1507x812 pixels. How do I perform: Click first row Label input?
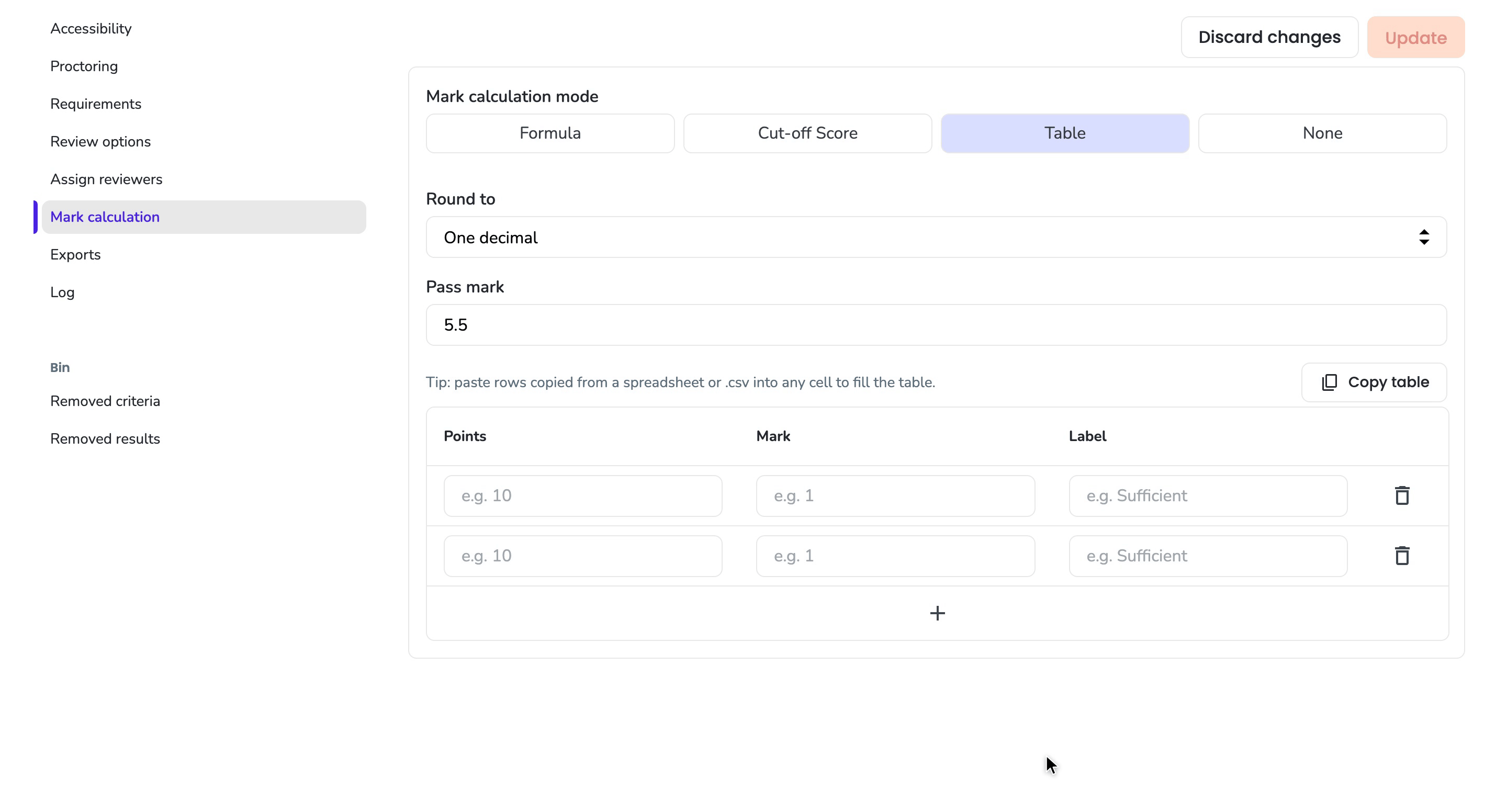pyautogui.click(x=1208, y=495)
